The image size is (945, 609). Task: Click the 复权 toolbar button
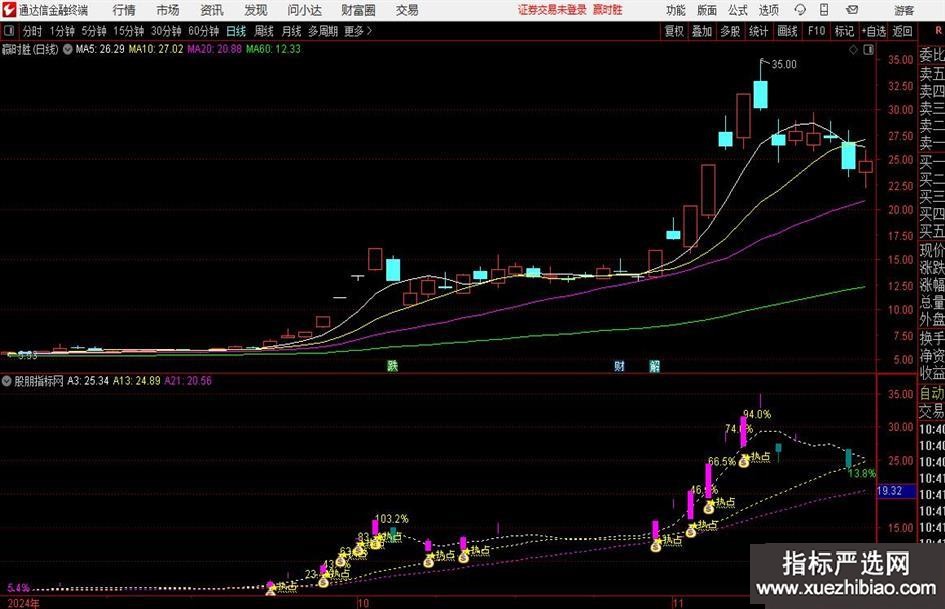(x=674, y=31)
